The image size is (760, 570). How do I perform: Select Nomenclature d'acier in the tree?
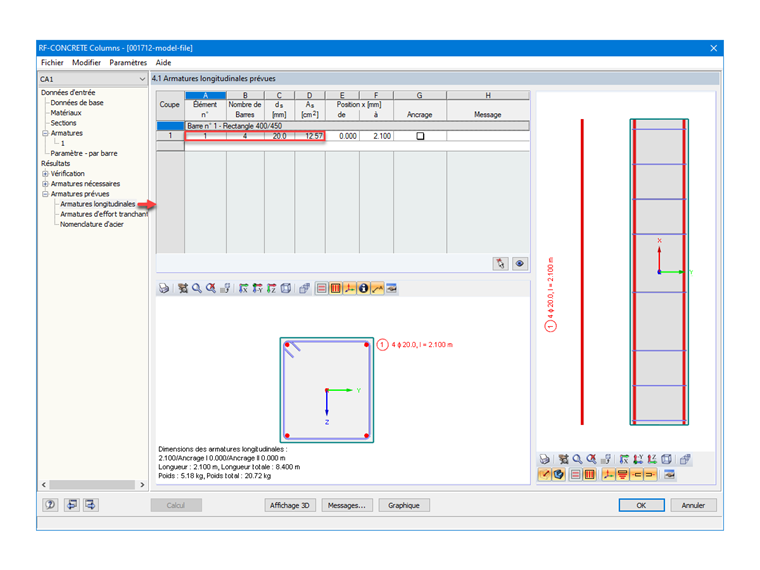92,224
